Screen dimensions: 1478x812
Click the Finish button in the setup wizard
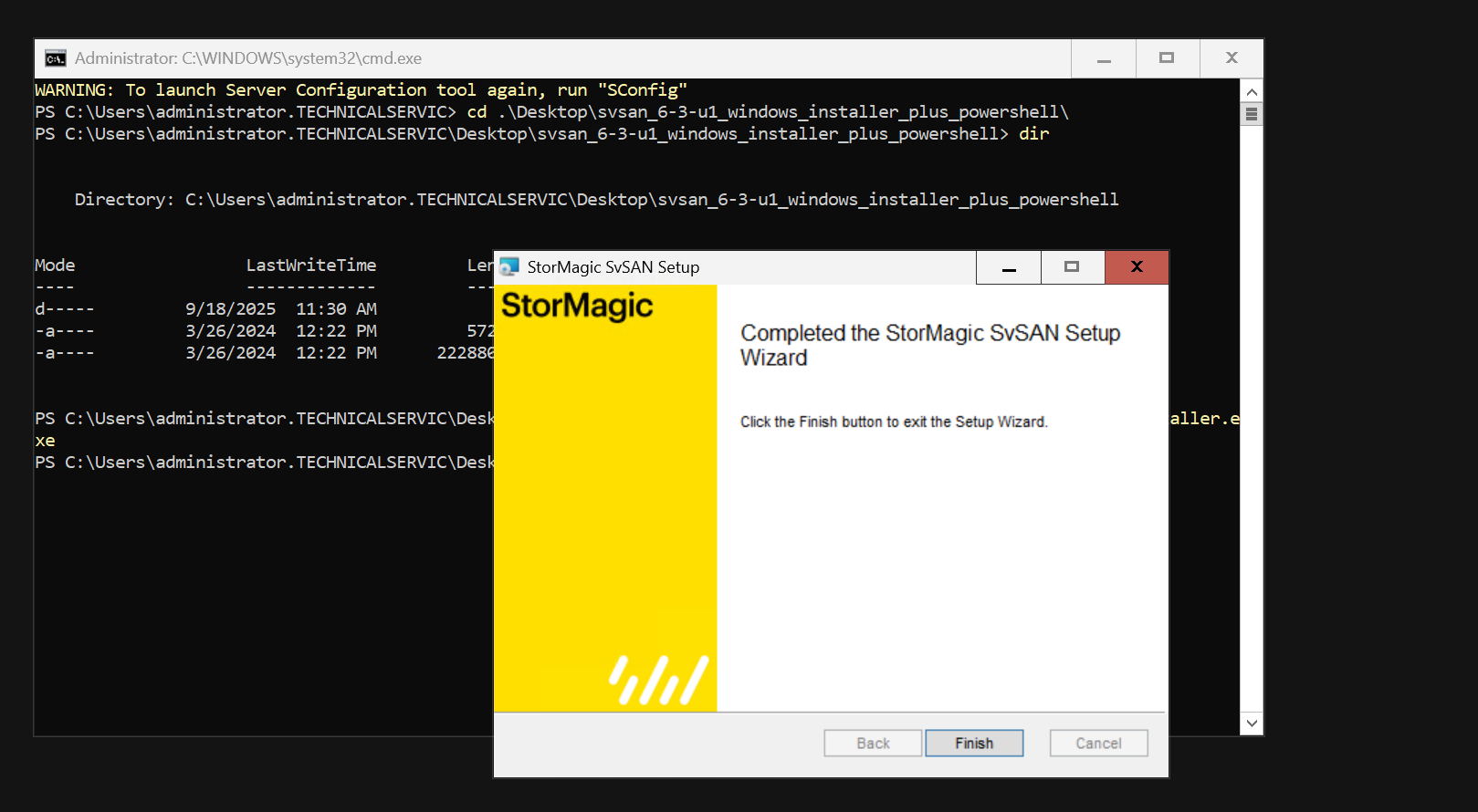(974, 743)
